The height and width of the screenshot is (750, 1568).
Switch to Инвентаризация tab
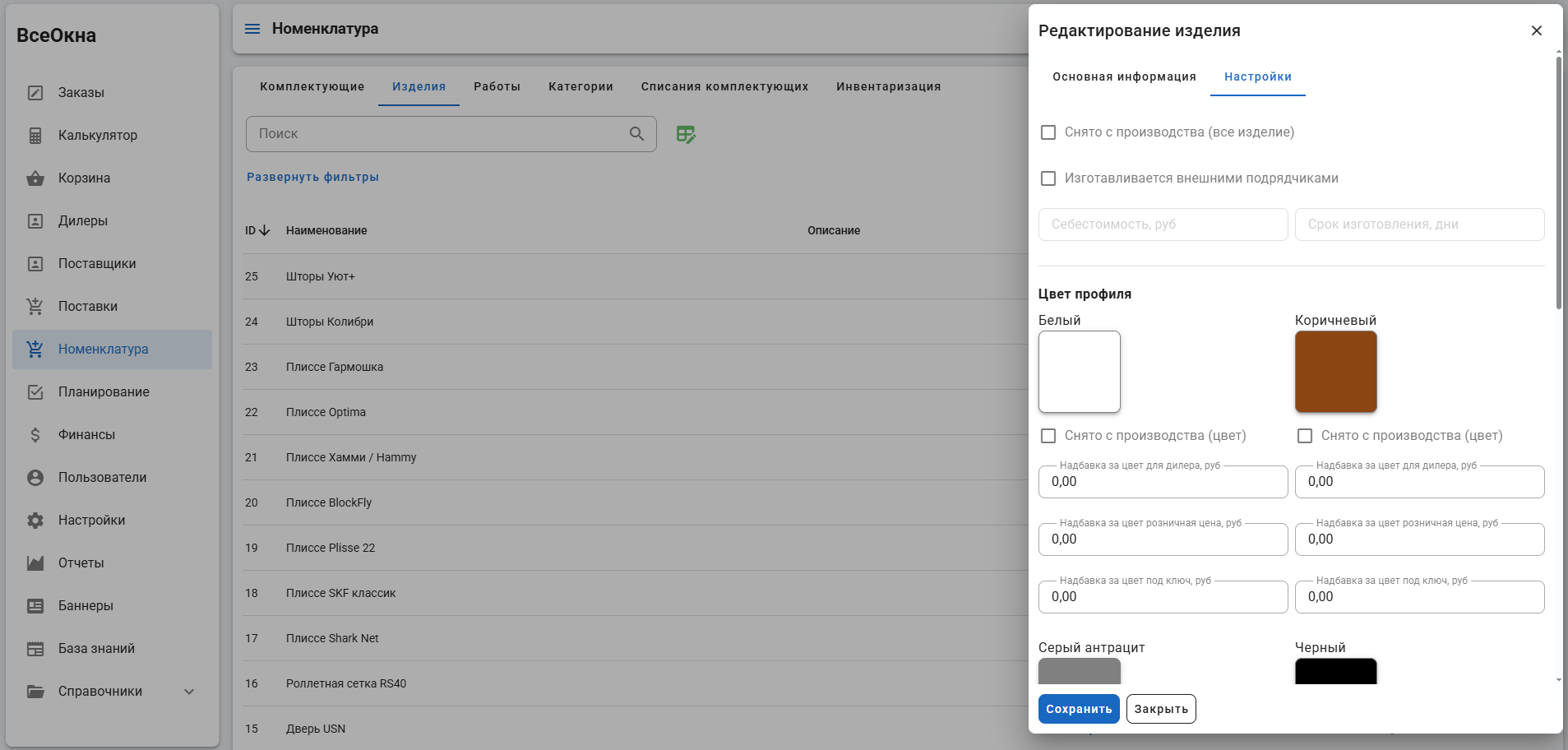(889, 86)
